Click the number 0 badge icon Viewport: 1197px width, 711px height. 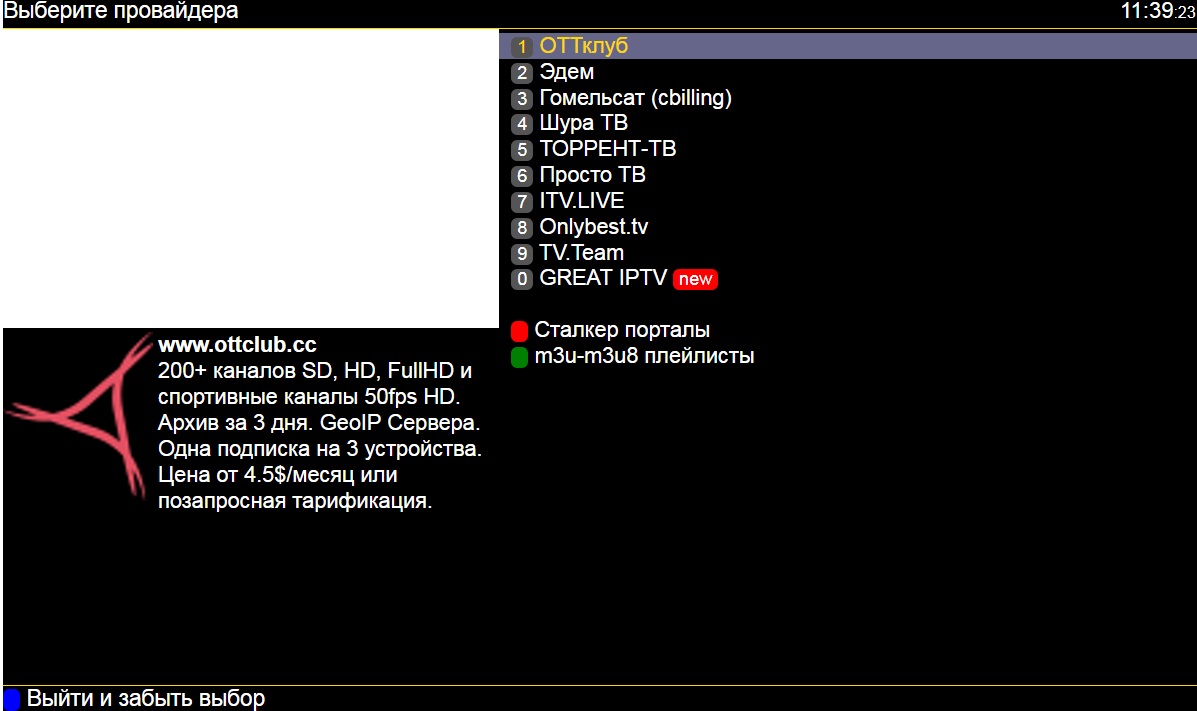(x=521, y=279)
